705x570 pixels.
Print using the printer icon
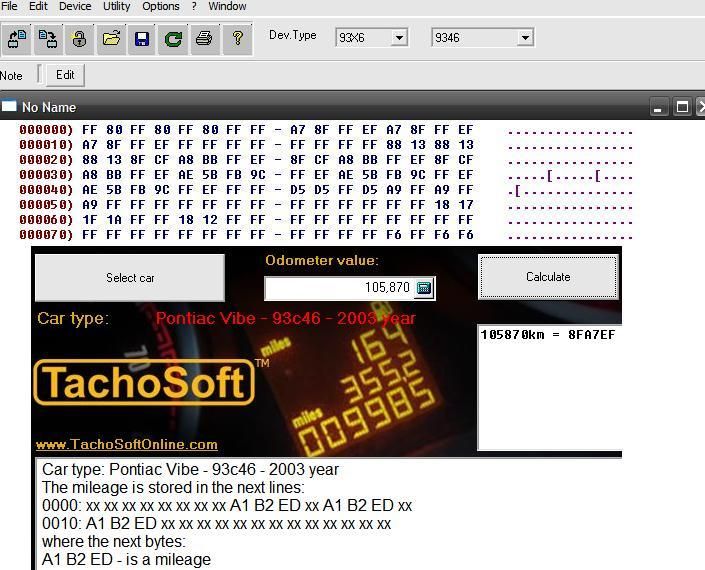(x=205, y=39)
